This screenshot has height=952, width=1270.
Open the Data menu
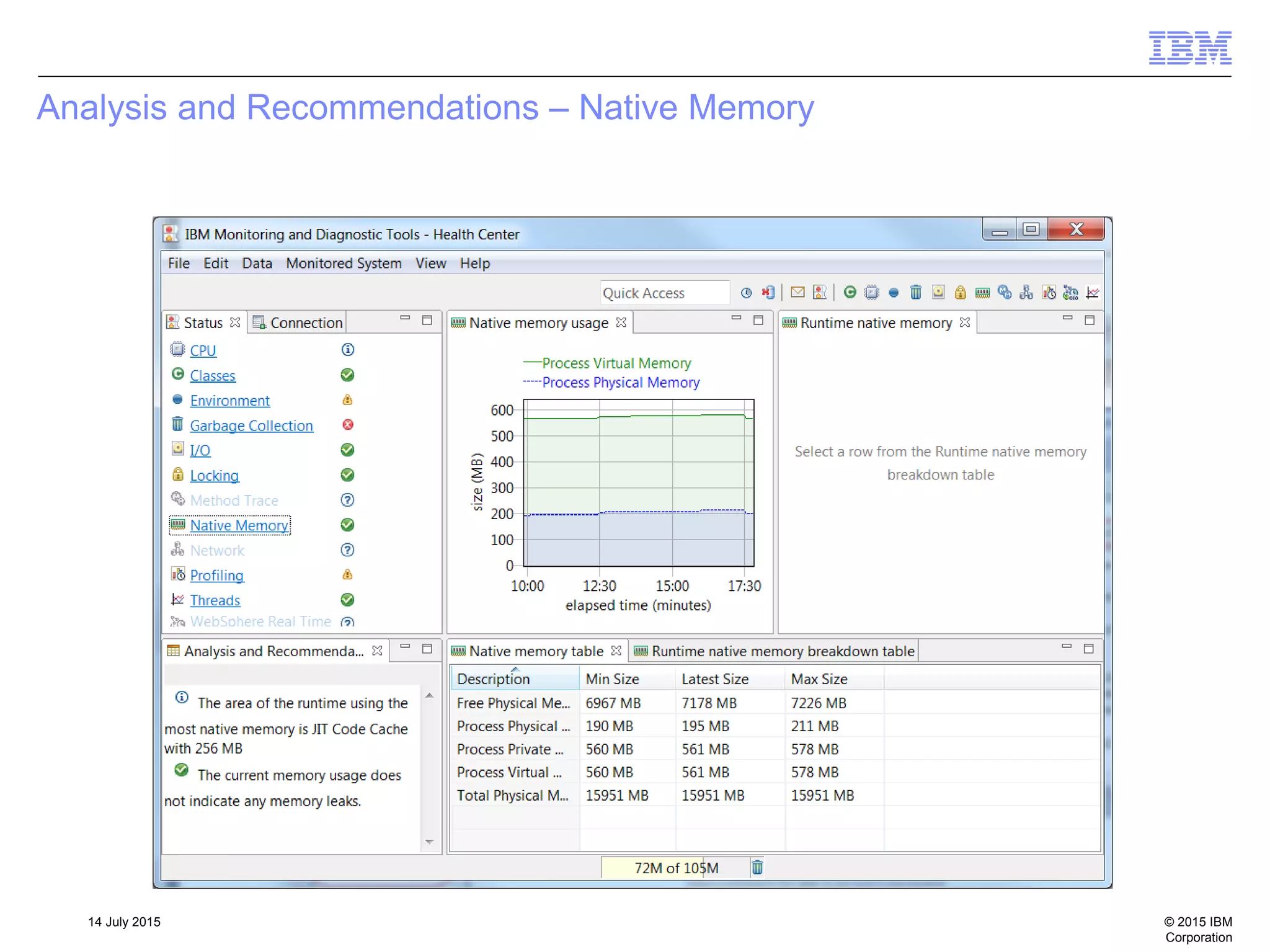pos(257,263)
